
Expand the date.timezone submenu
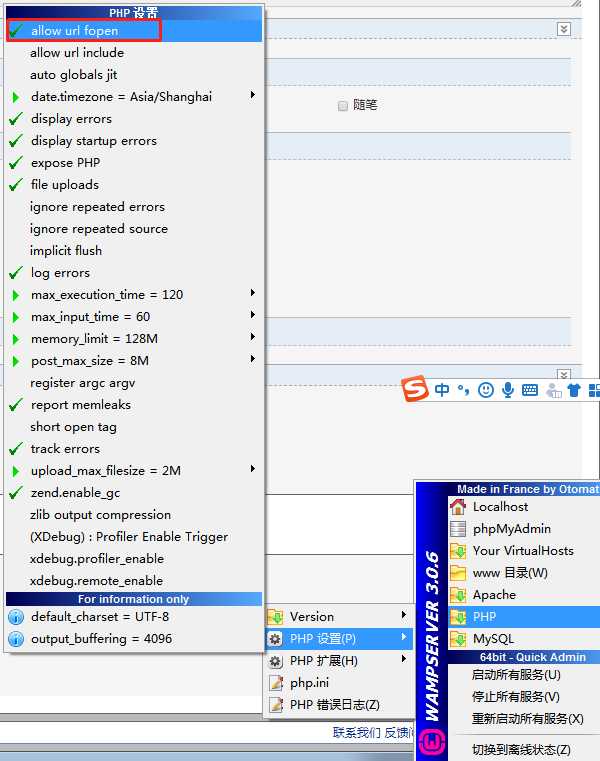134,97
